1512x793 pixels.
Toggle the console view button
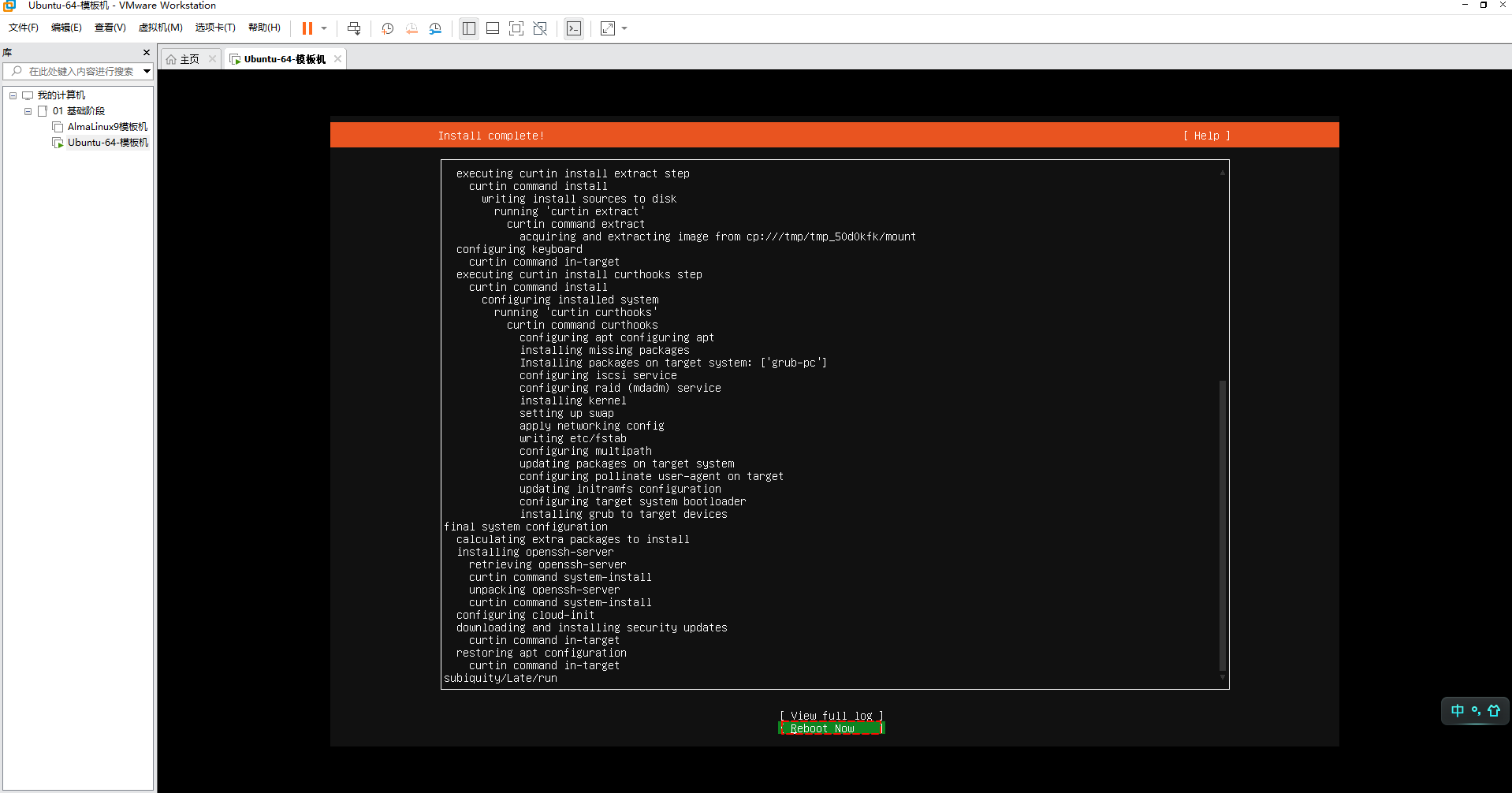click(x=574, y=28)
